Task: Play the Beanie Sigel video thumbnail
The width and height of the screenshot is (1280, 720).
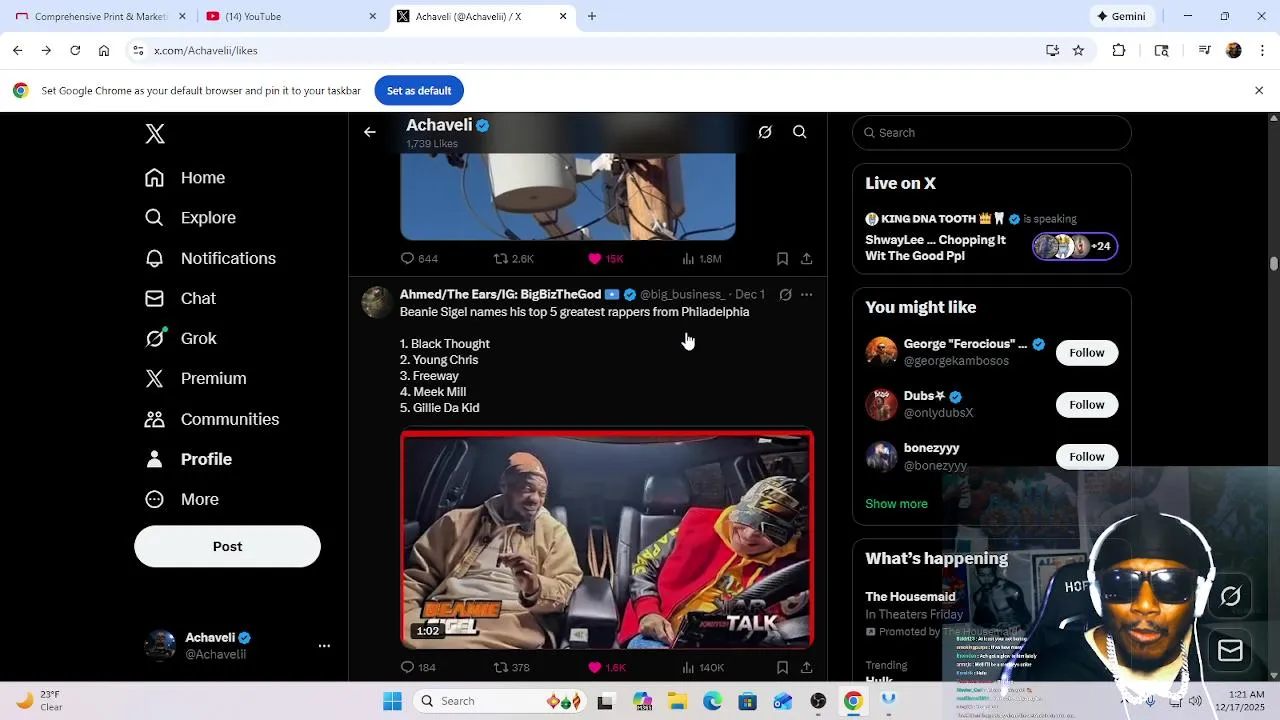Action: pos(607,540)
